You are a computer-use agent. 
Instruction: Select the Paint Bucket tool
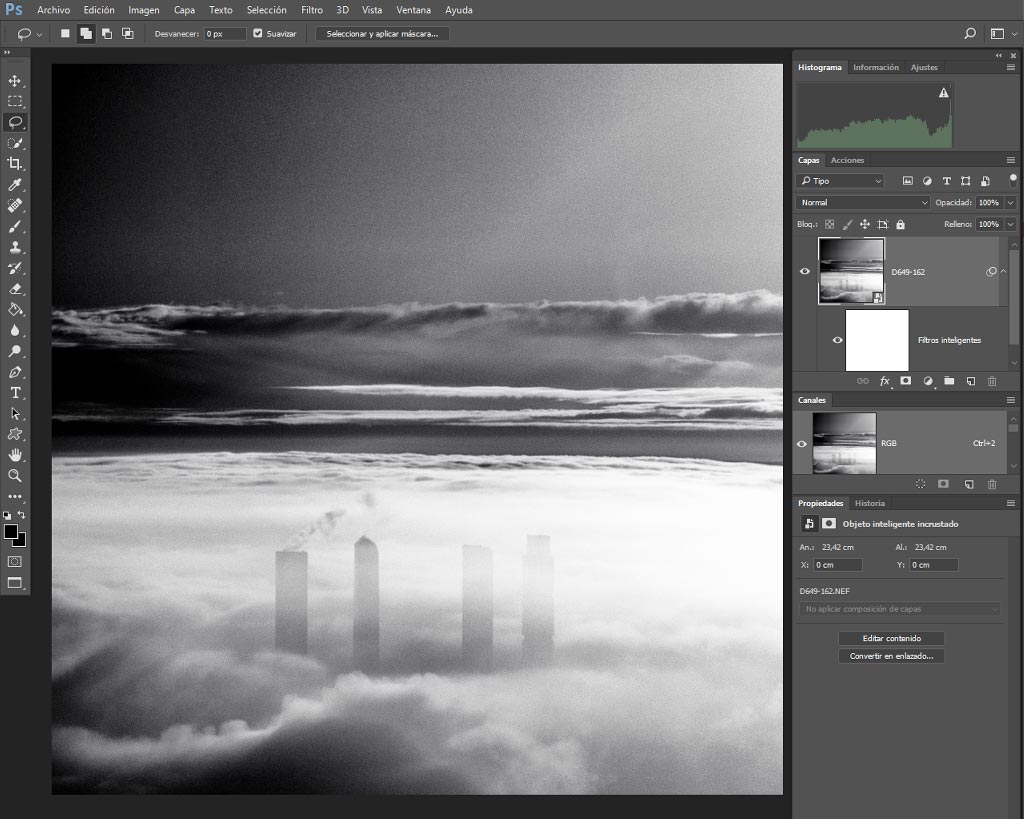[14, 310]
